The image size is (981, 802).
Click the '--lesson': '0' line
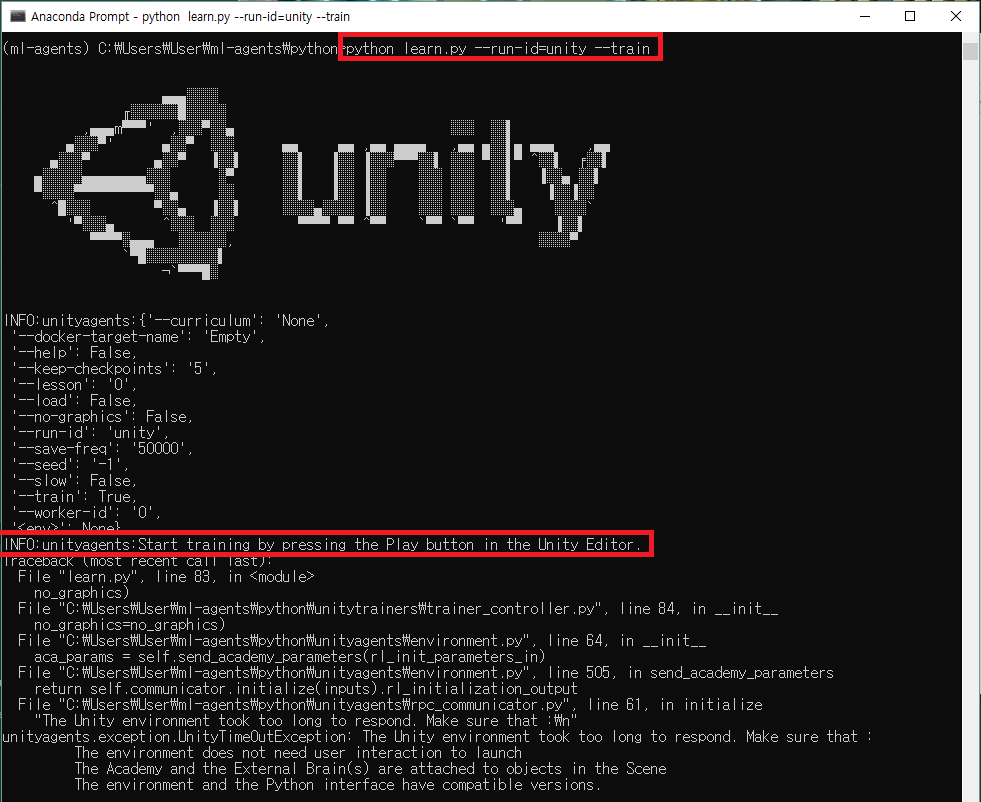74,385
